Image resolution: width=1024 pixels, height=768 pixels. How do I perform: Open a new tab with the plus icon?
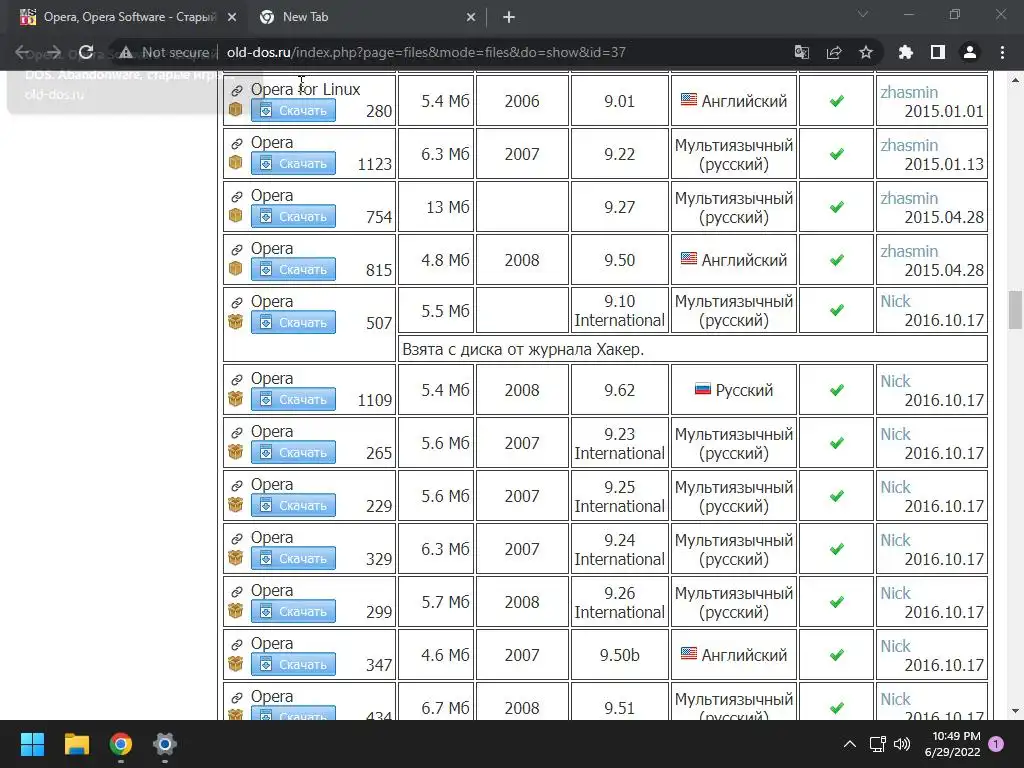tap(509, 17)
